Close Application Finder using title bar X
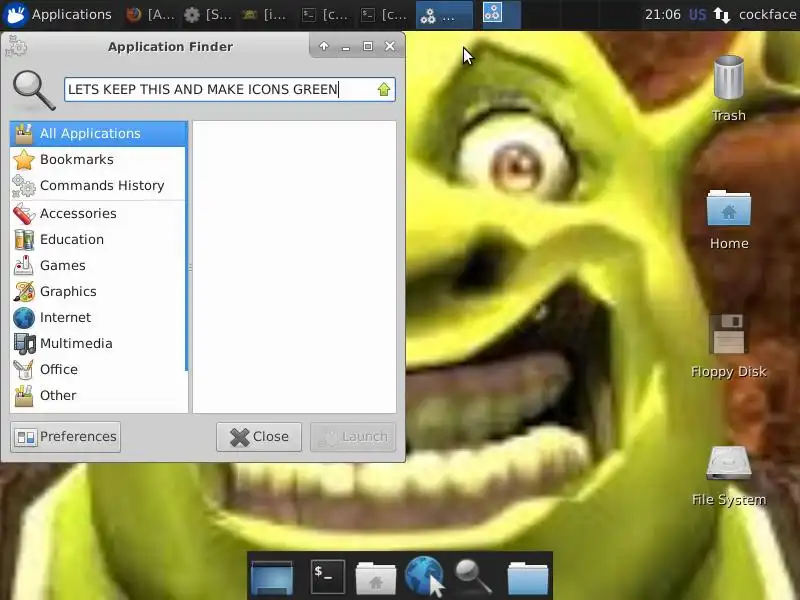The width and height of the screenshot is (800, 600). click(390, 46)
